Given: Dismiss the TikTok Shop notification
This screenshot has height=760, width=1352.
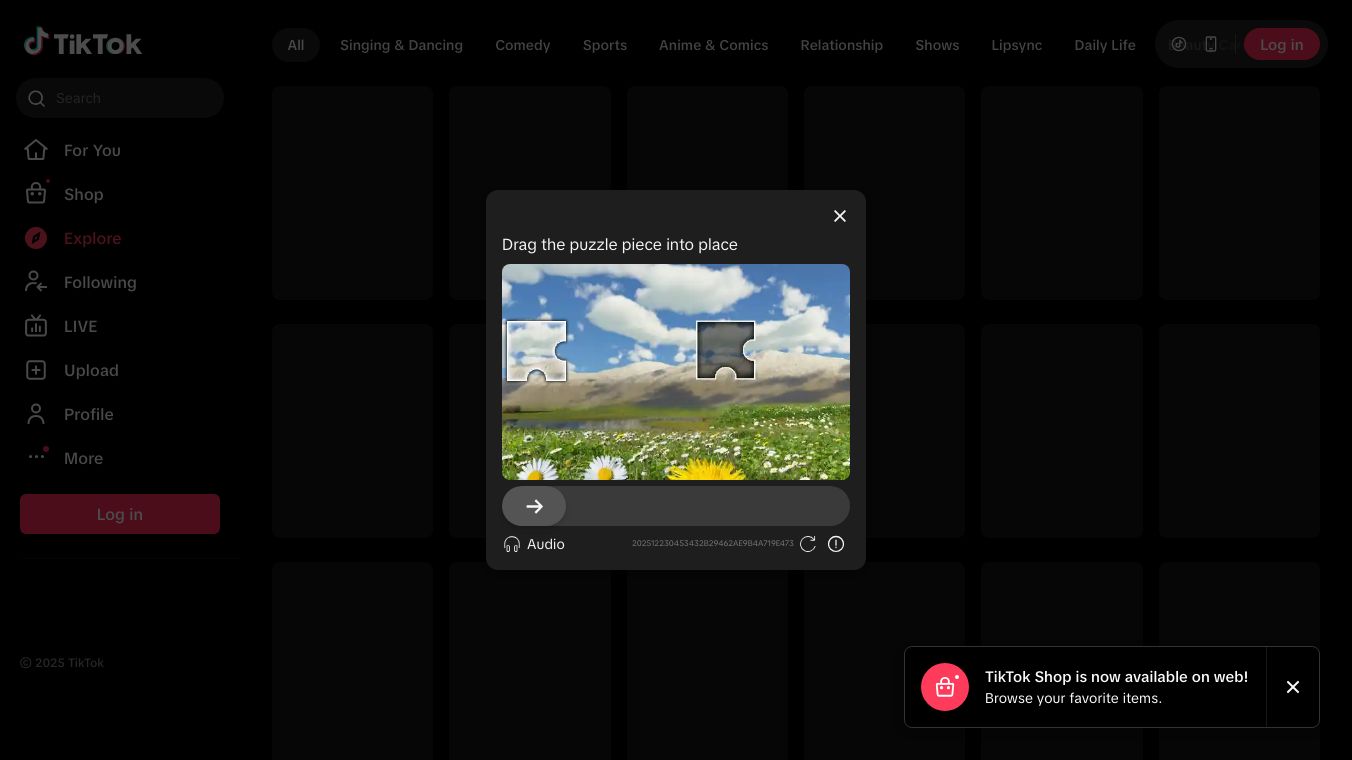Looking at the screenshot, I should [x=1293, y=687].
